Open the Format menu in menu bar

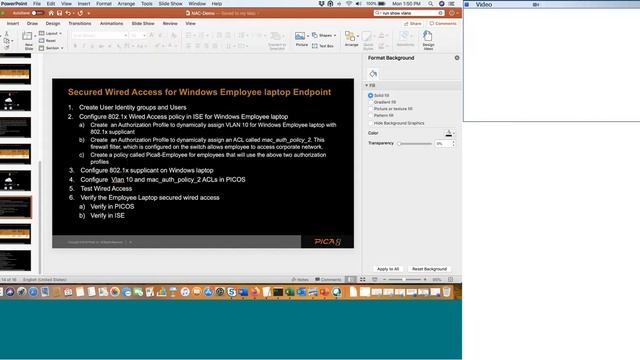(104, 4)
